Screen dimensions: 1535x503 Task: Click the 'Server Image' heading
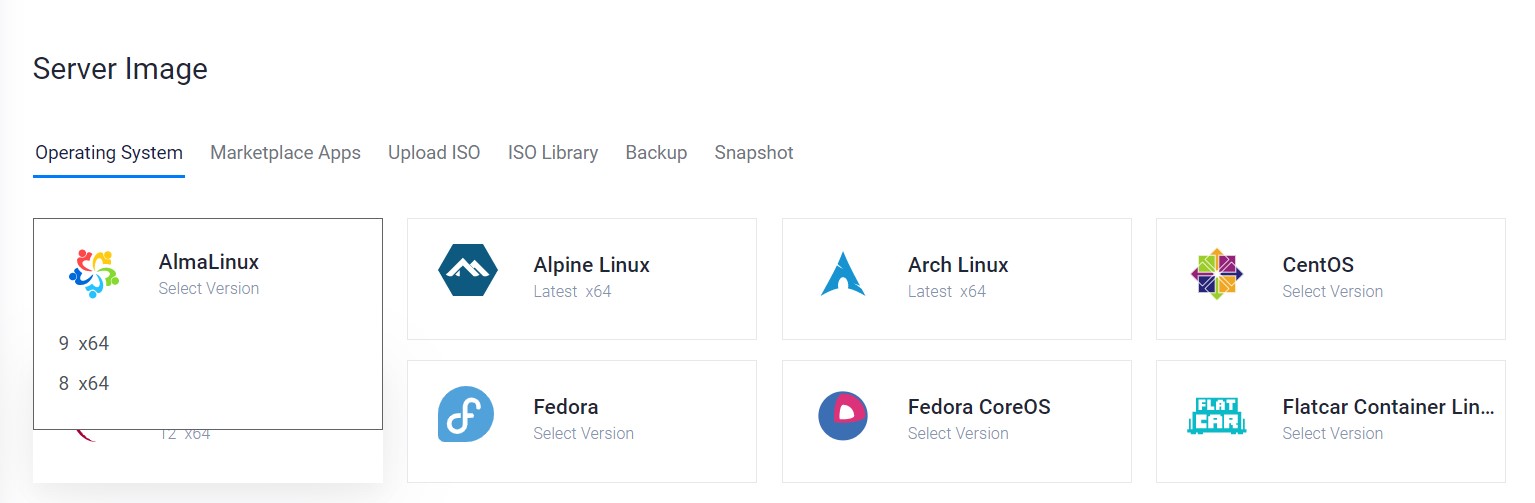(x=120, y=69)
